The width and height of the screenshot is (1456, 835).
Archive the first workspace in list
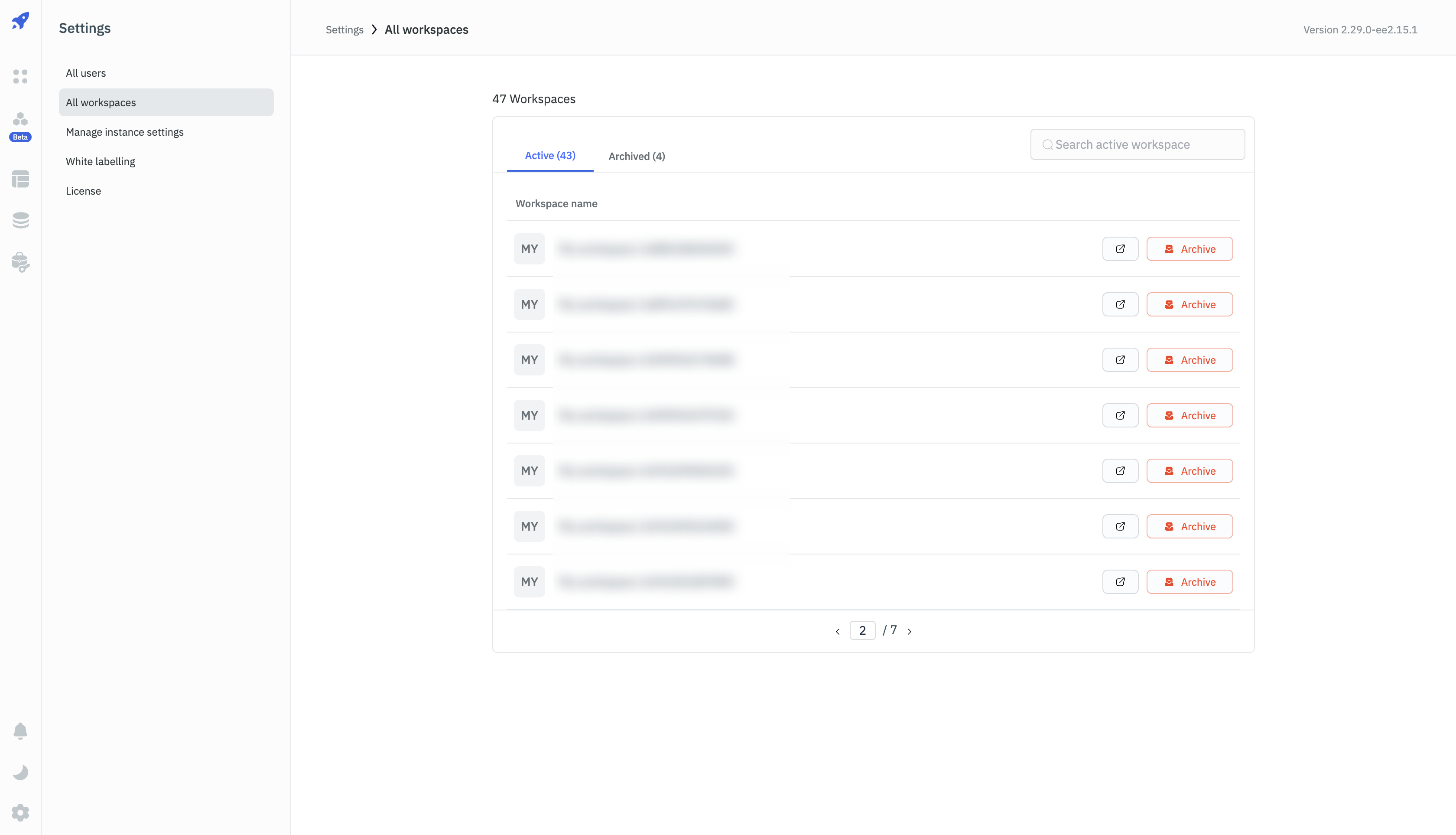tap(1189, 249)
